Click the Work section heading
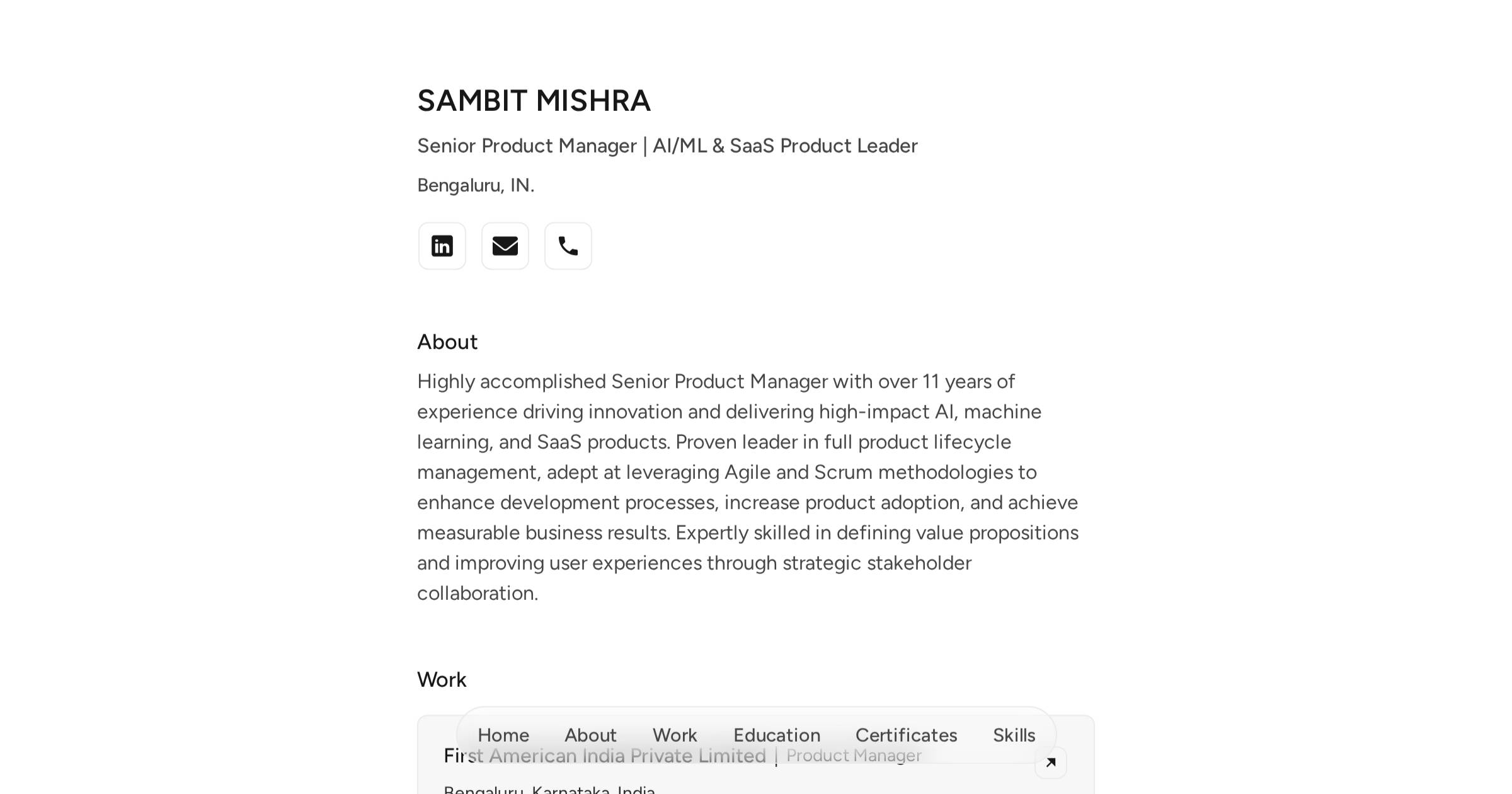The height and width of the screenshot is (794, 1512). point(441,679)
